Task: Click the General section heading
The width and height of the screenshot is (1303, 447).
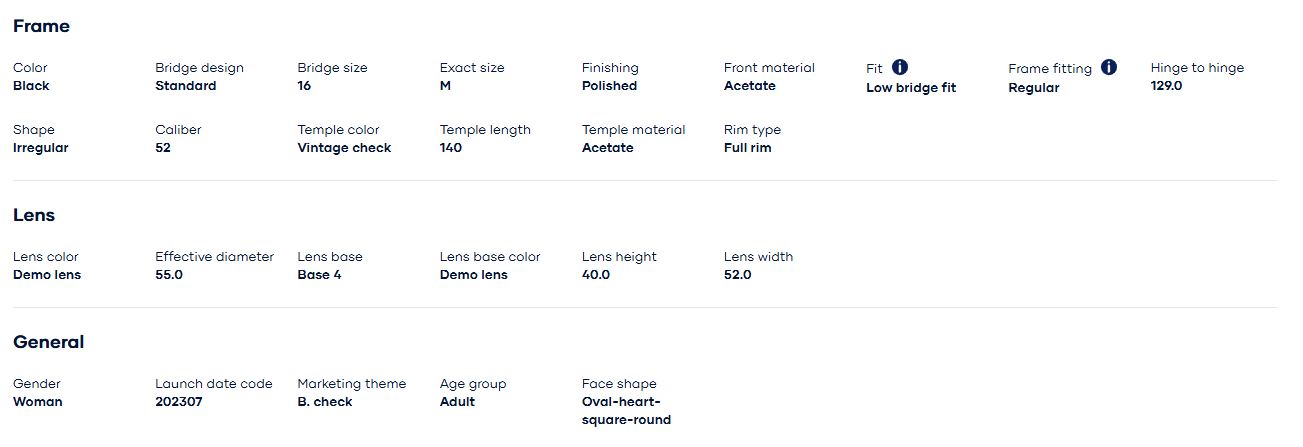Action: coord(48,342)
